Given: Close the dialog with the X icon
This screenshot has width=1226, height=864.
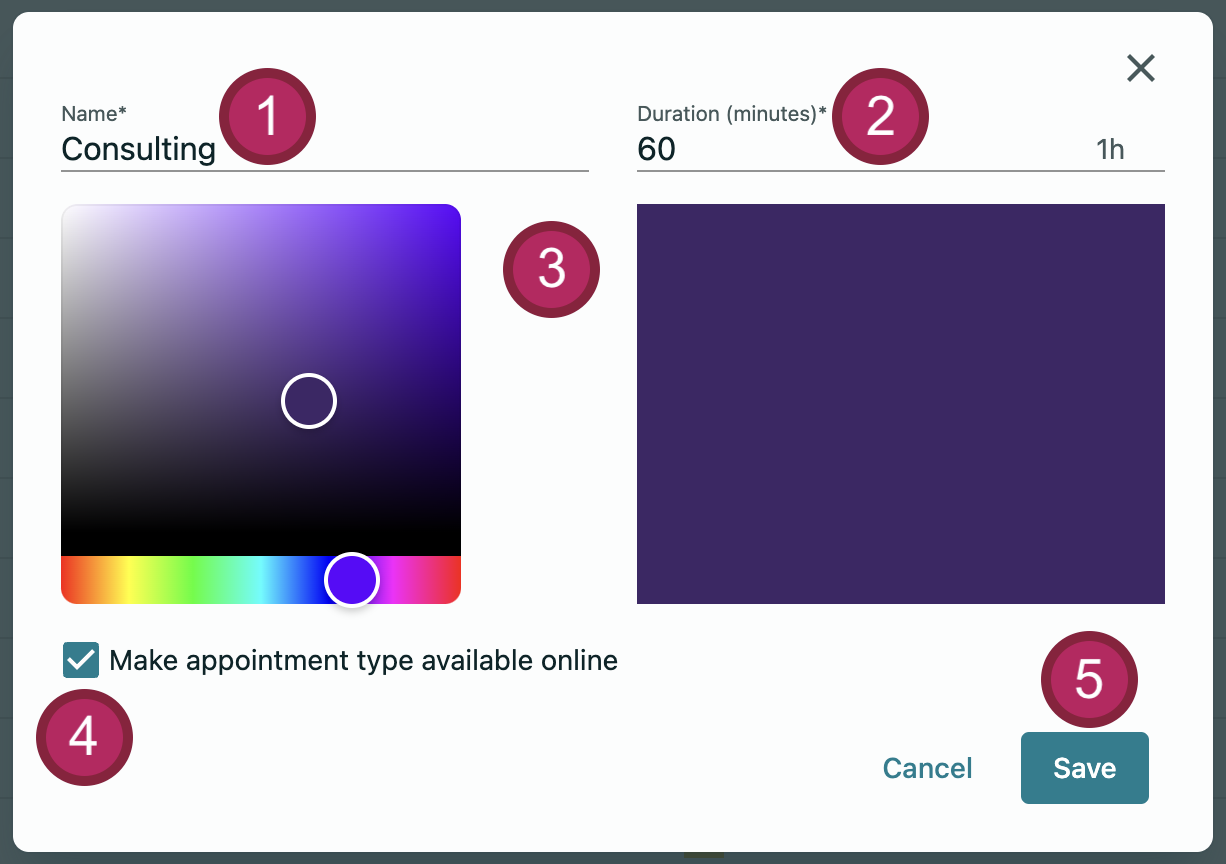Looking at the screenshot, I should point(1140,68).
